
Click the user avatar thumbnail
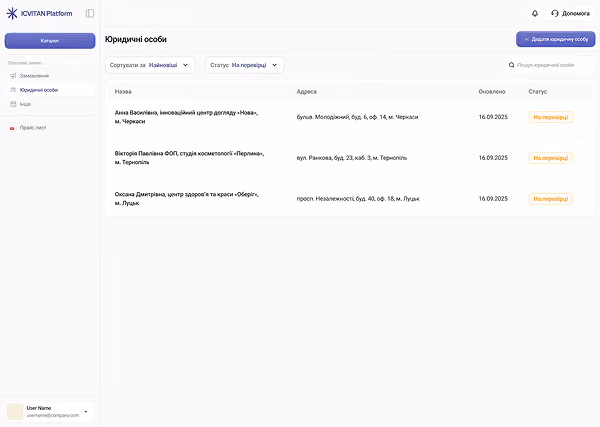(x=15, y=412)
